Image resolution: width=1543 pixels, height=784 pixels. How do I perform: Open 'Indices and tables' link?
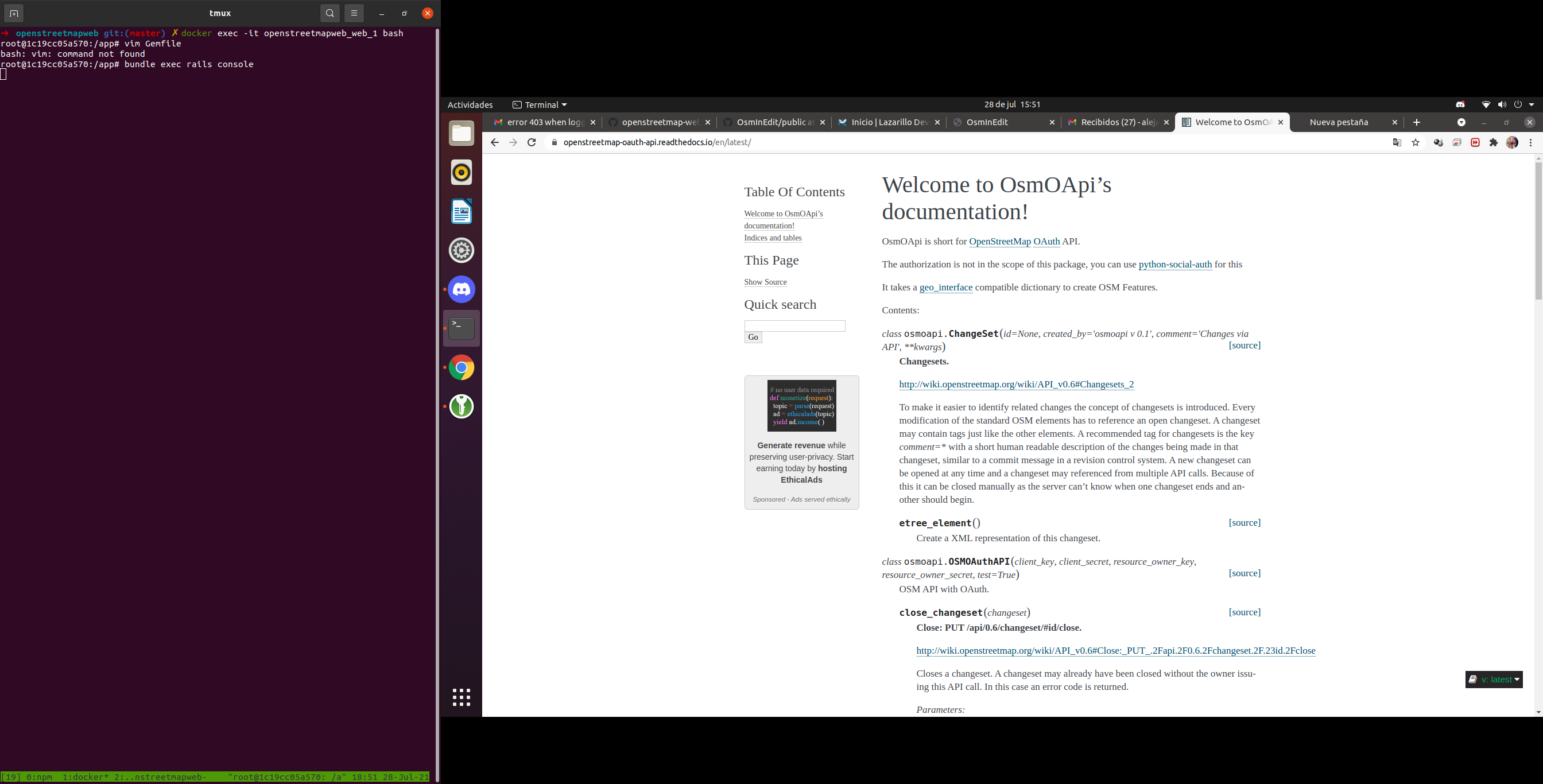773,238
